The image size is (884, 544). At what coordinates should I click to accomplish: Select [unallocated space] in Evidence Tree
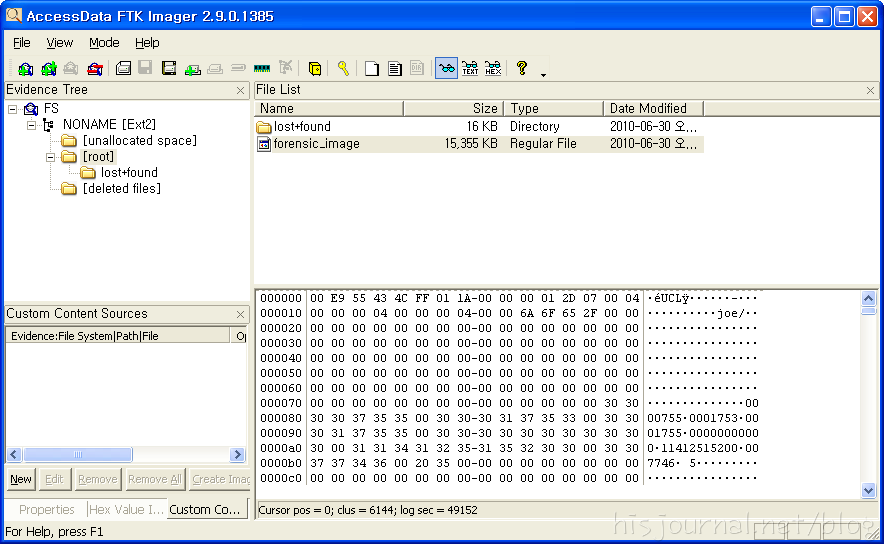tap(140, 140)
